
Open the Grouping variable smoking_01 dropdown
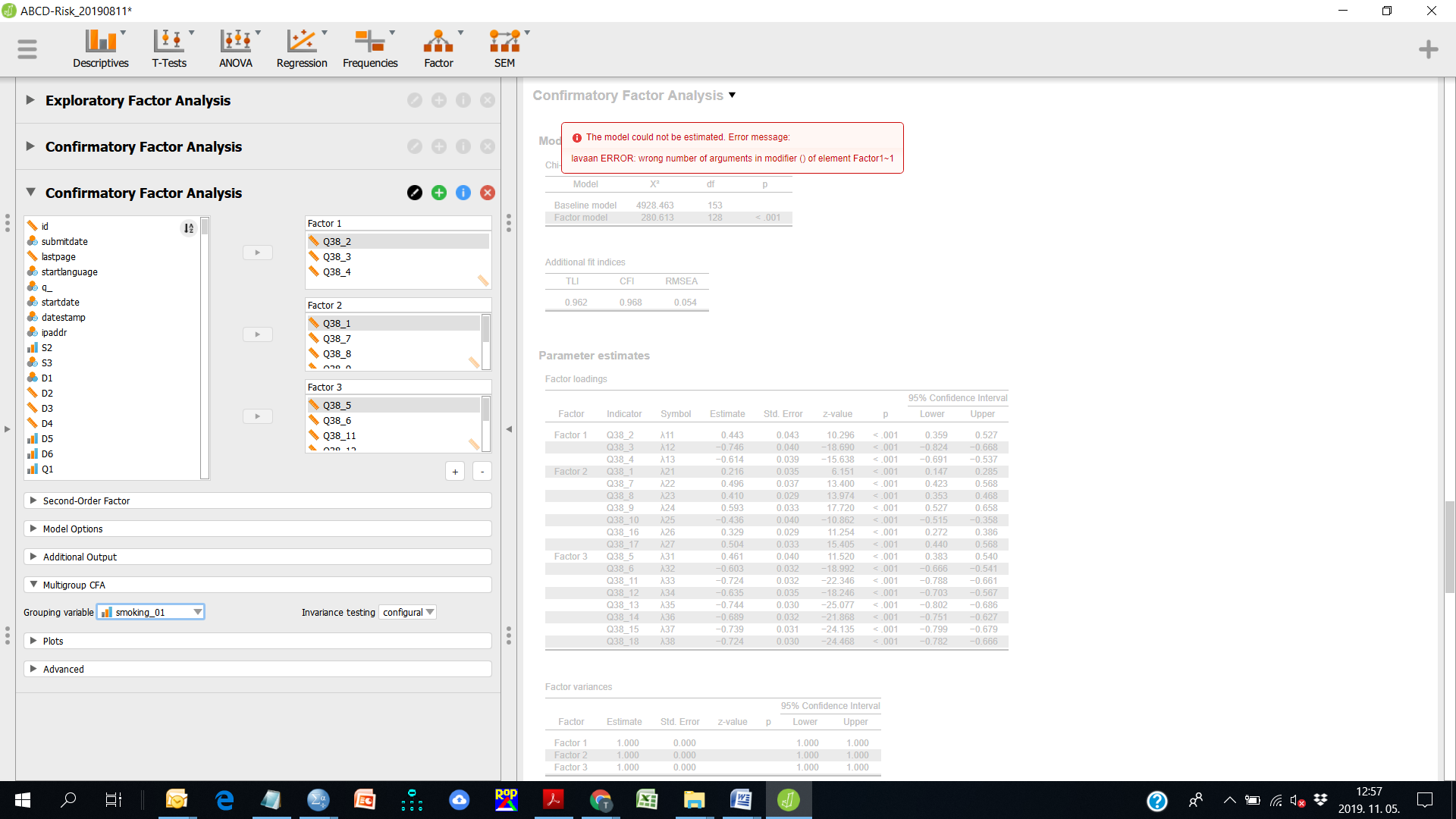150,612
